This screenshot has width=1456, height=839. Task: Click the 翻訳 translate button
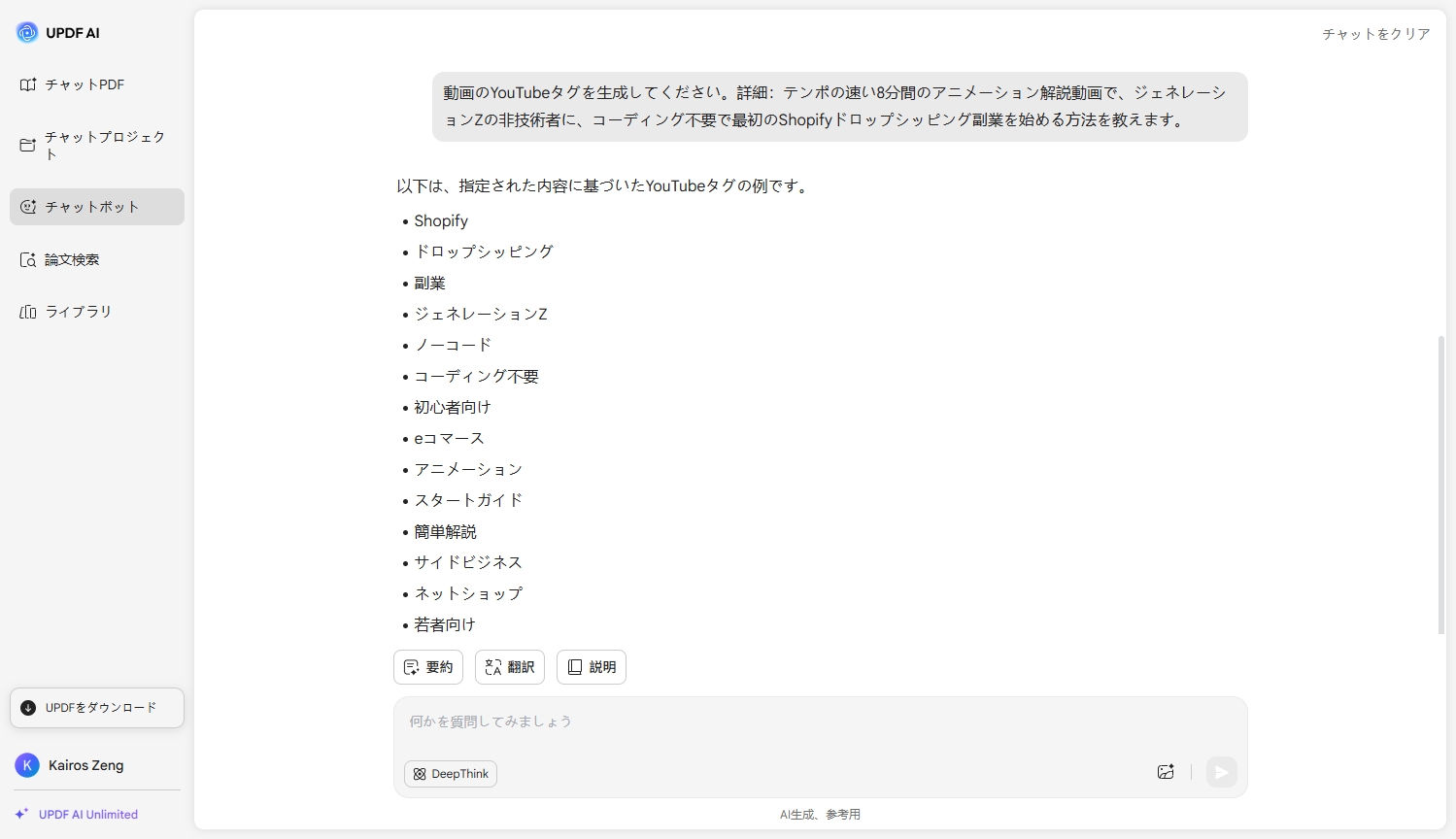pos(510,667)
